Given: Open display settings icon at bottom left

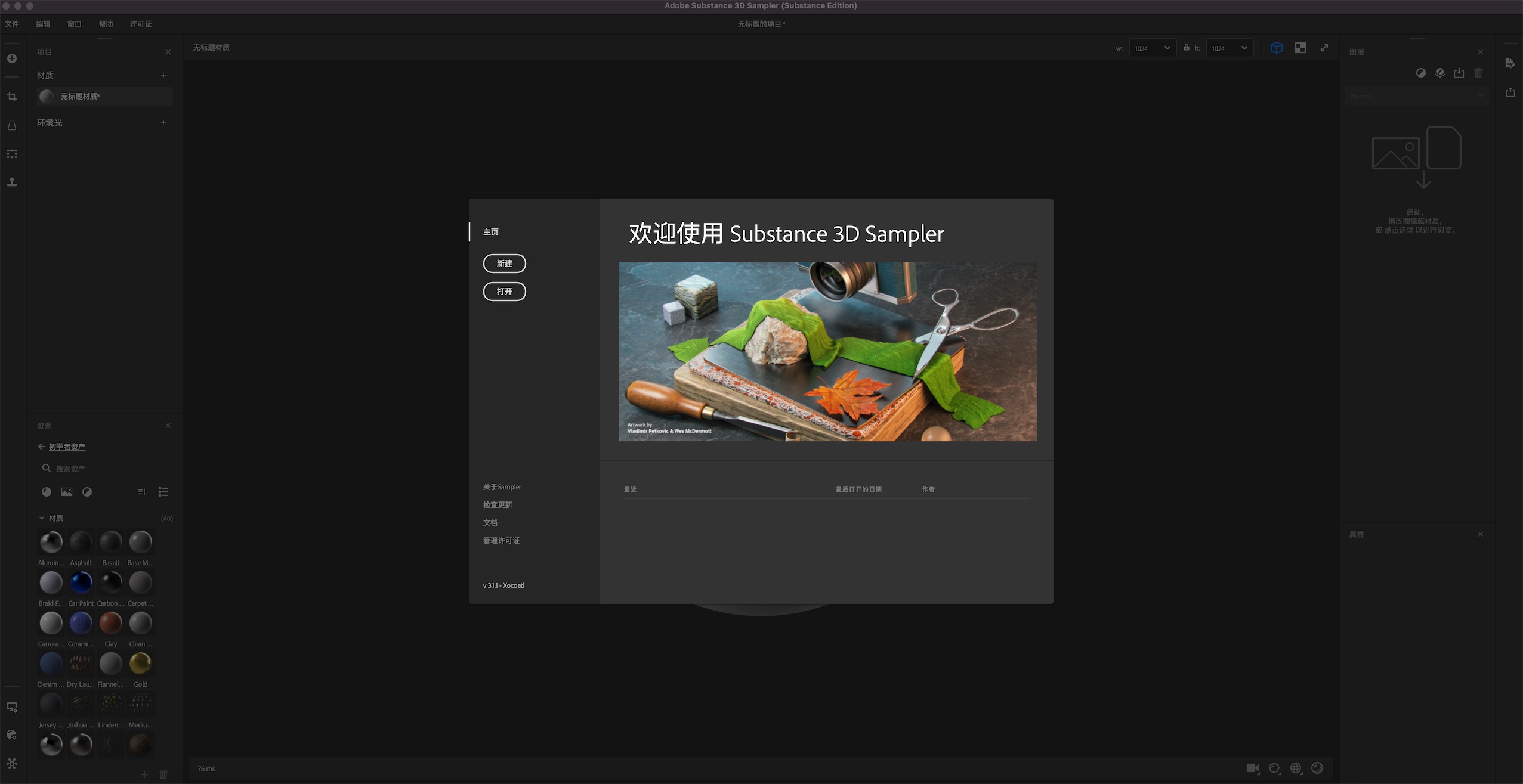Looking at the screenshot, I should tap(12, 707).
